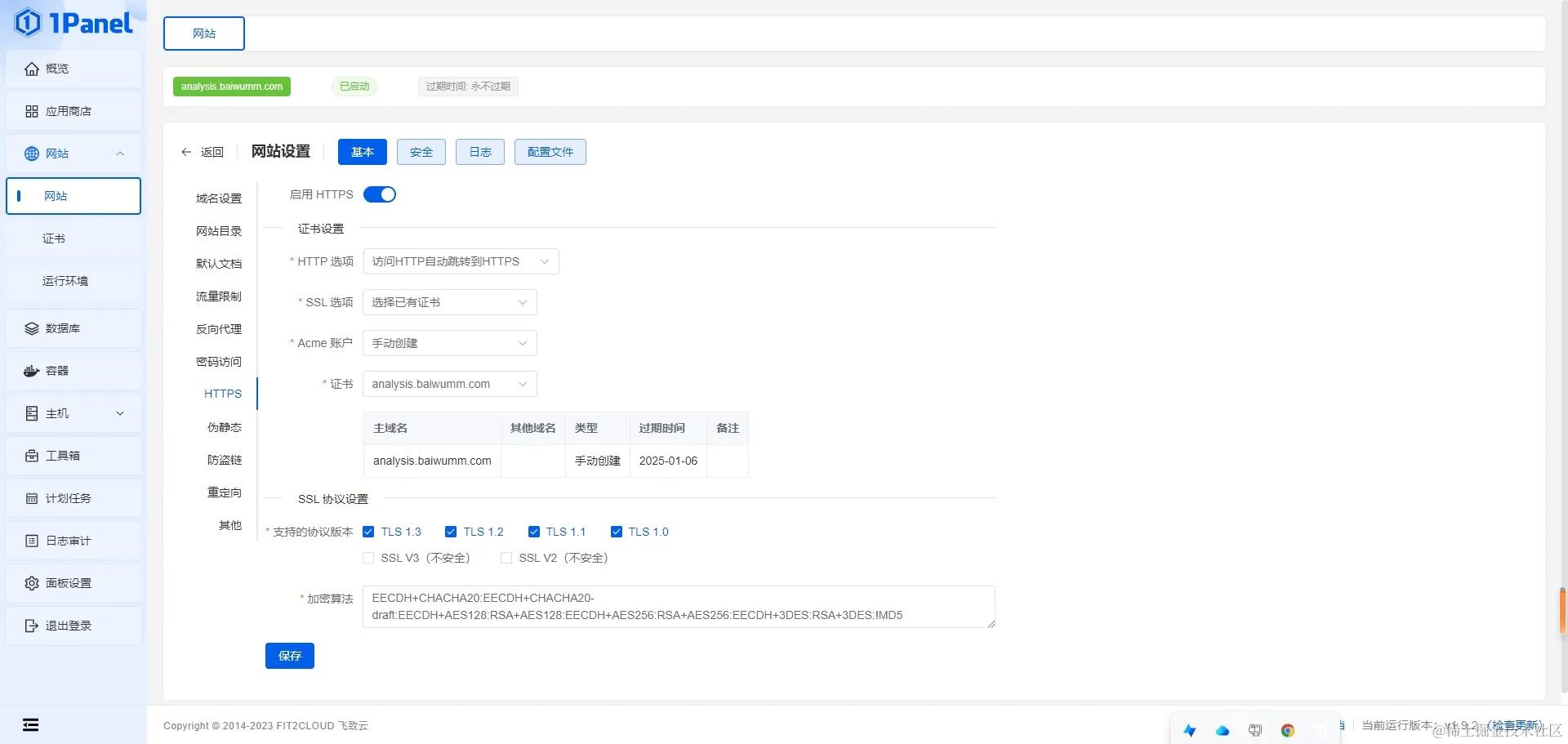1568x744 pixels.
Task: Select HTTPS in settings menu
Action: click(223, 394)
